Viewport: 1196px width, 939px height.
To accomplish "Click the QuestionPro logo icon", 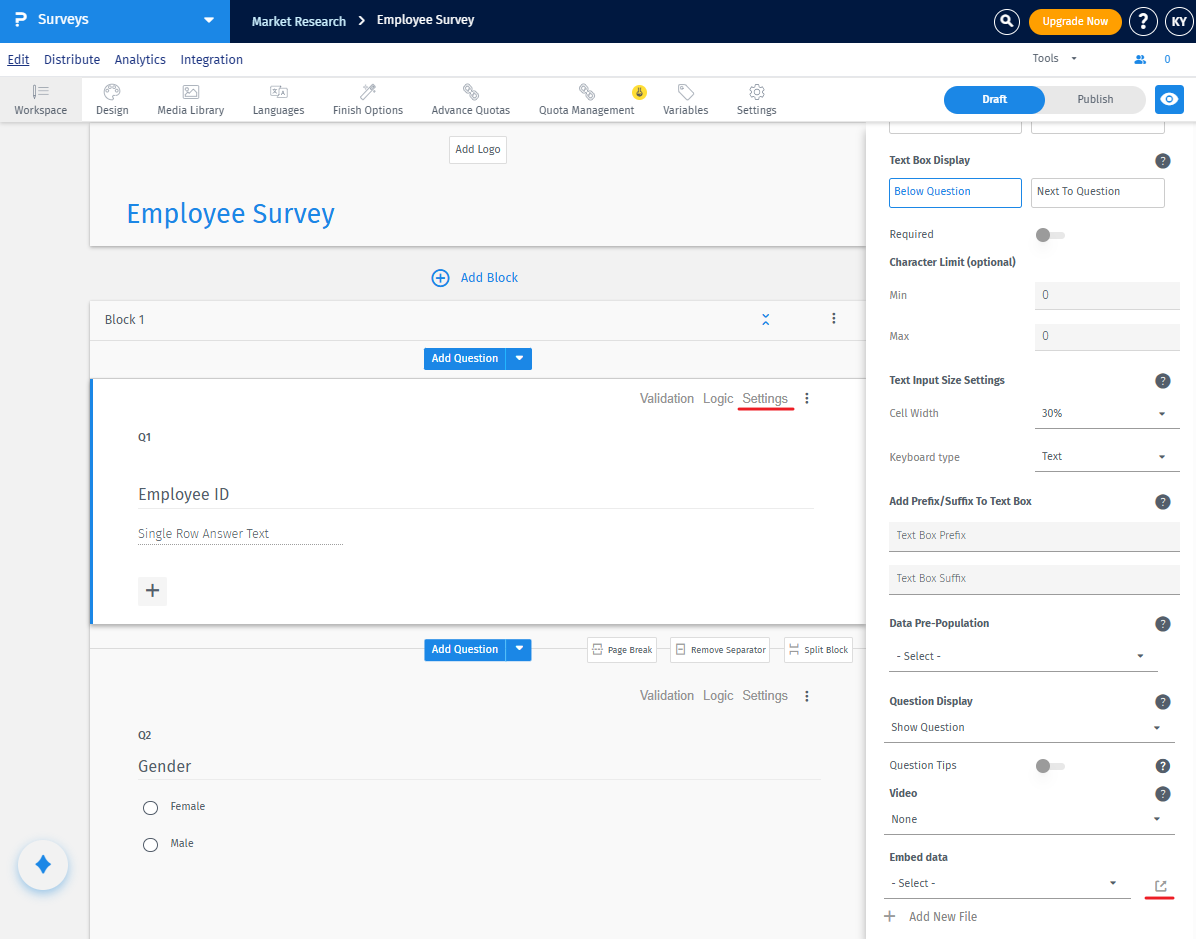I will [21, 20].
